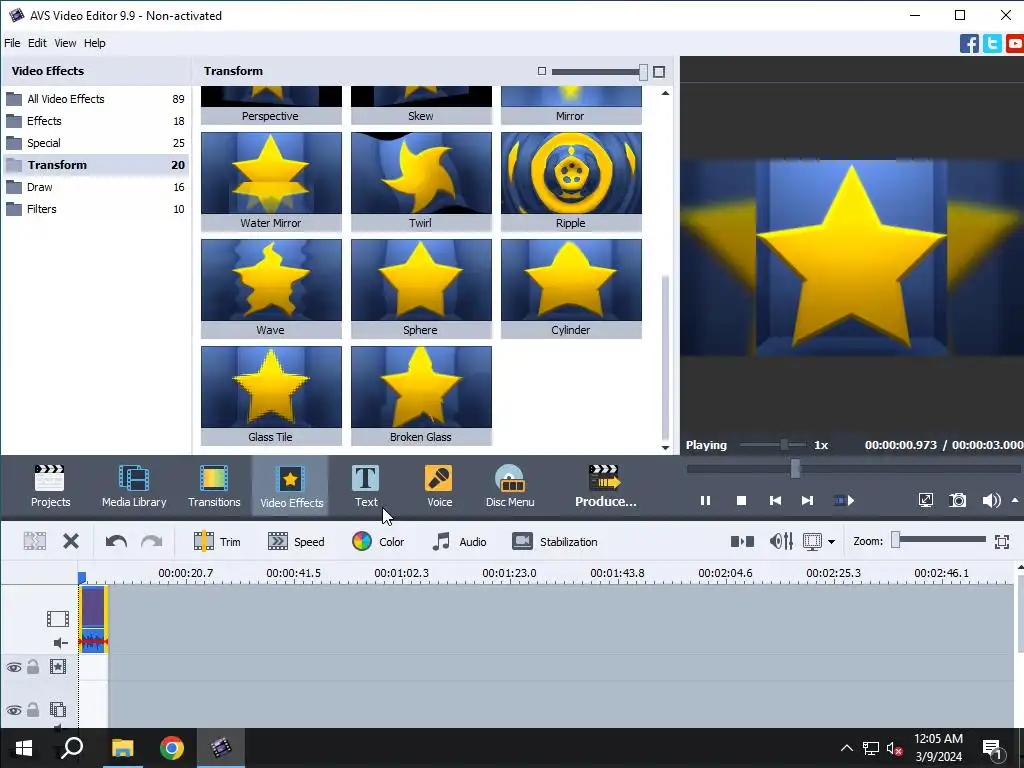Screen dimensions: 1024x768
Task: Open the File menu
Action: (x=12, y=43)
